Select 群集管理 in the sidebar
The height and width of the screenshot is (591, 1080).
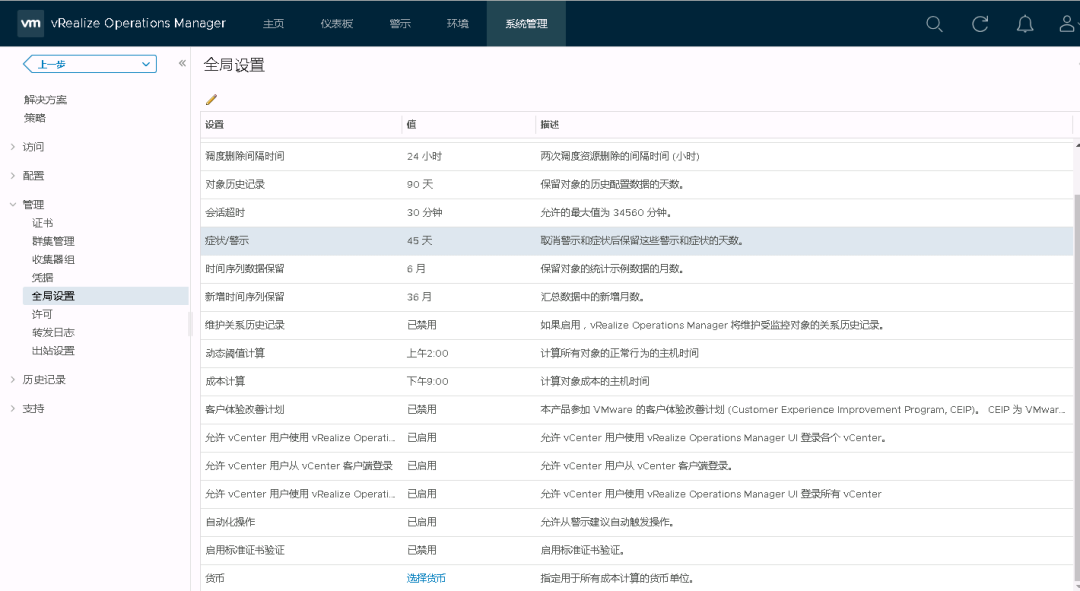pos(53,241)
